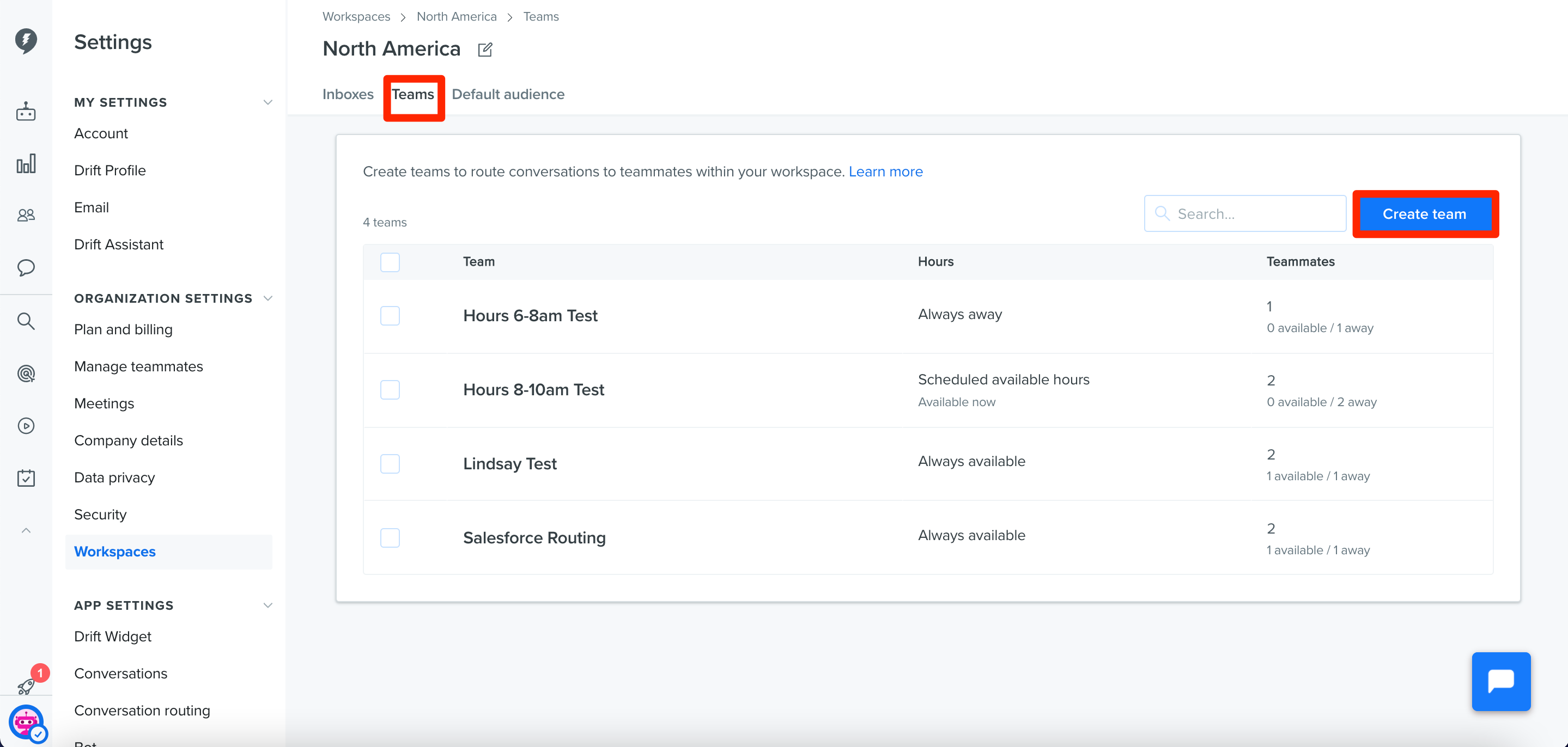
Task: Click the Drift lightning logo icon
Action: pos(26,40)
